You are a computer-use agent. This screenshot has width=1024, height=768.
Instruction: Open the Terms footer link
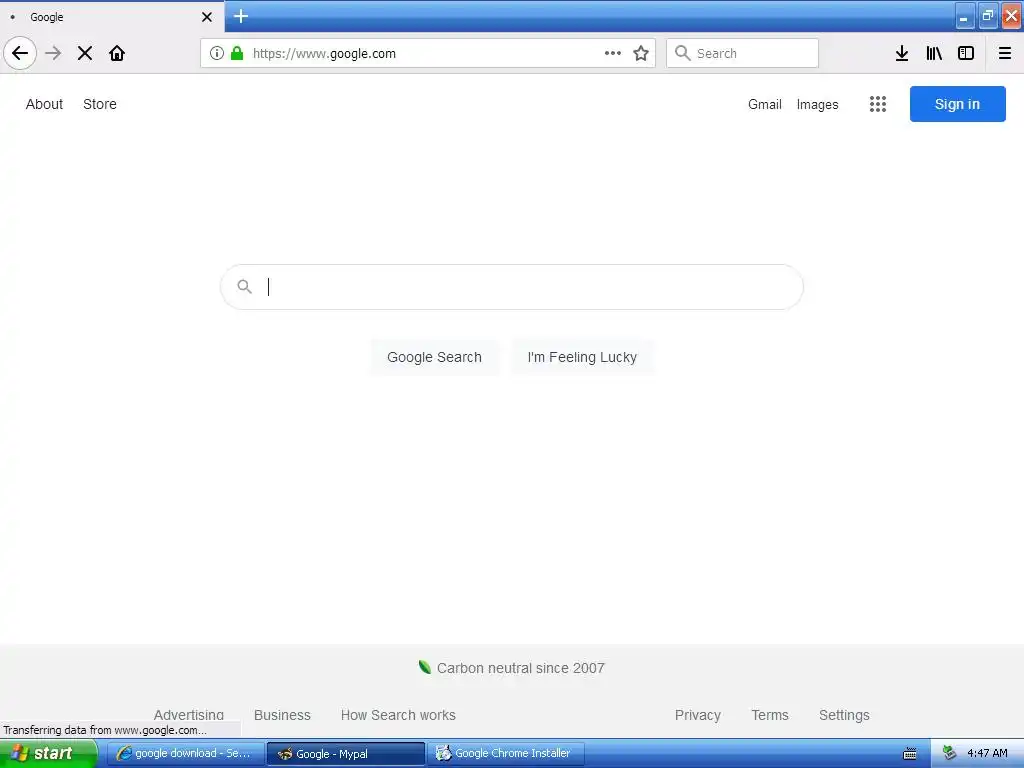pyautogui.click(x=770, y=715)
